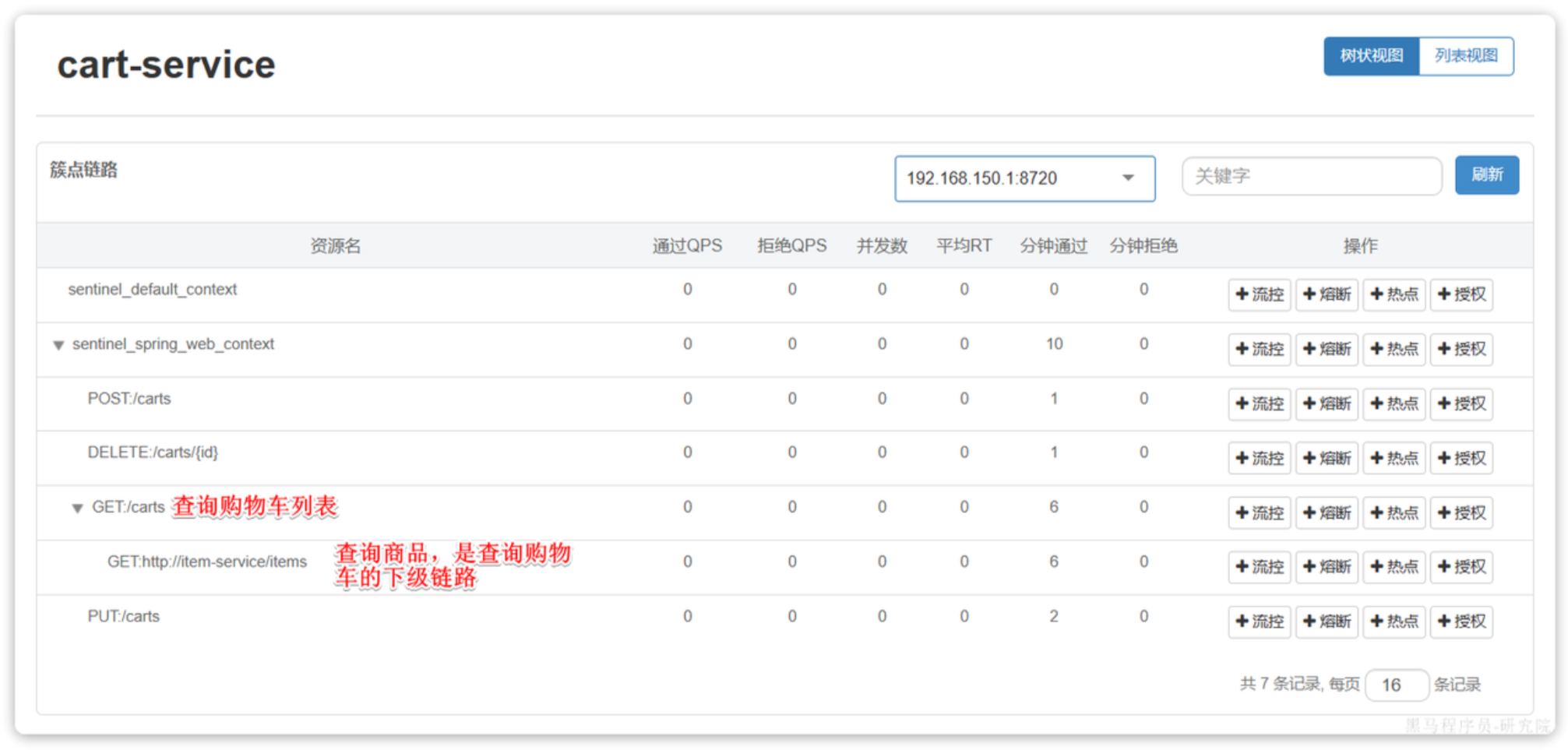This screenshot has height=750, width=1568.
Task: Select the PUT:/carts resource name
Action: point(123,616)
